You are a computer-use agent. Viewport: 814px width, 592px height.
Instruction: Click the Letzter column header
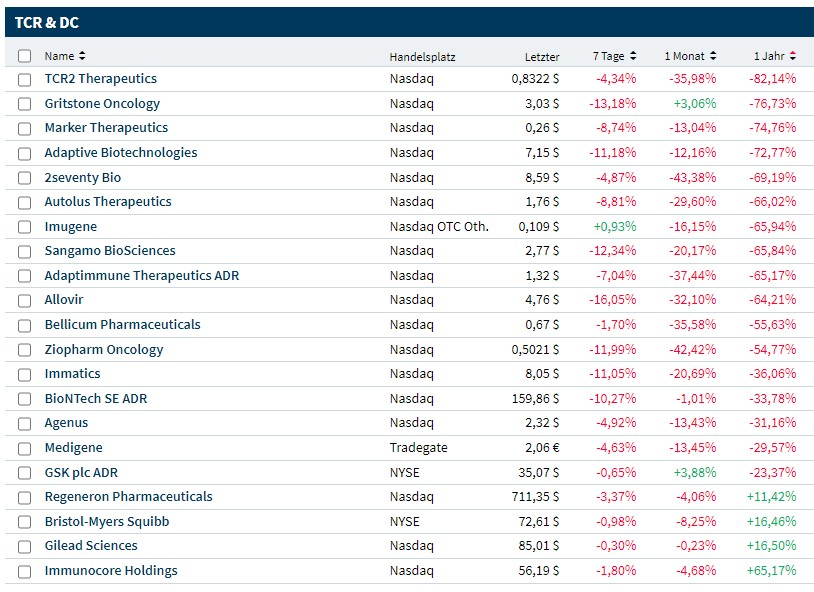[x=542, y=57]
